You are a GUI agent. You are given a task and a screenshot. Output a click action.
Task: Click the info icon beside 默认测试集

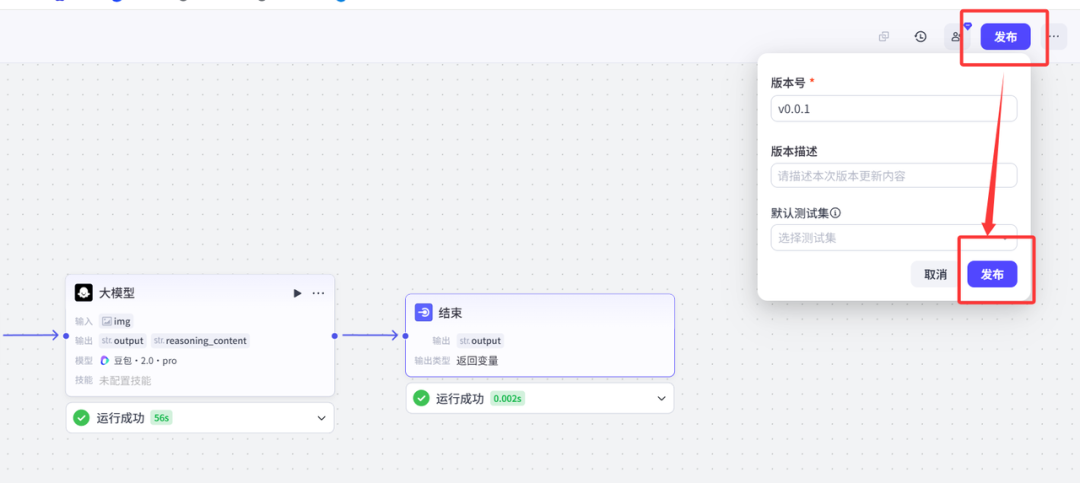(x=836, y=213)
